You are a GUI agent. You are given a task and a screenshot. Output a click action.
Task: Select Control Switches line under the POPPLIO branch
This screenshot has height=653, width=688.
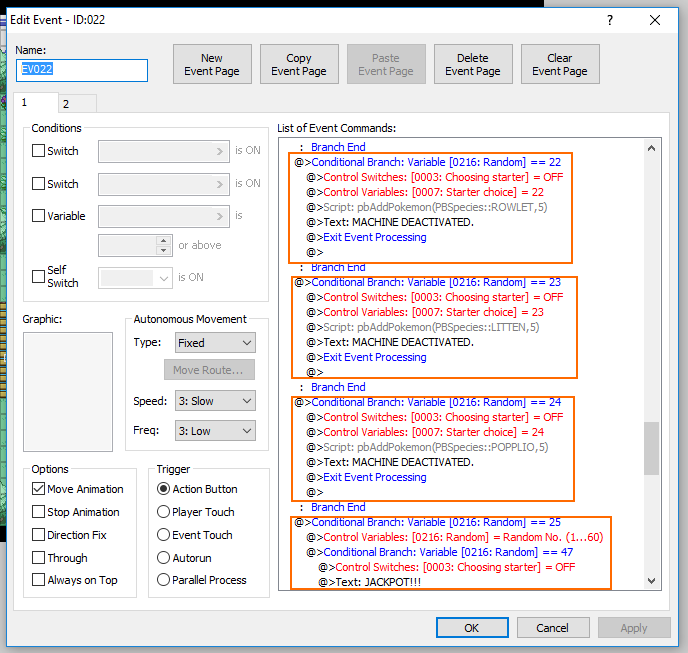(x=435, y=417)
